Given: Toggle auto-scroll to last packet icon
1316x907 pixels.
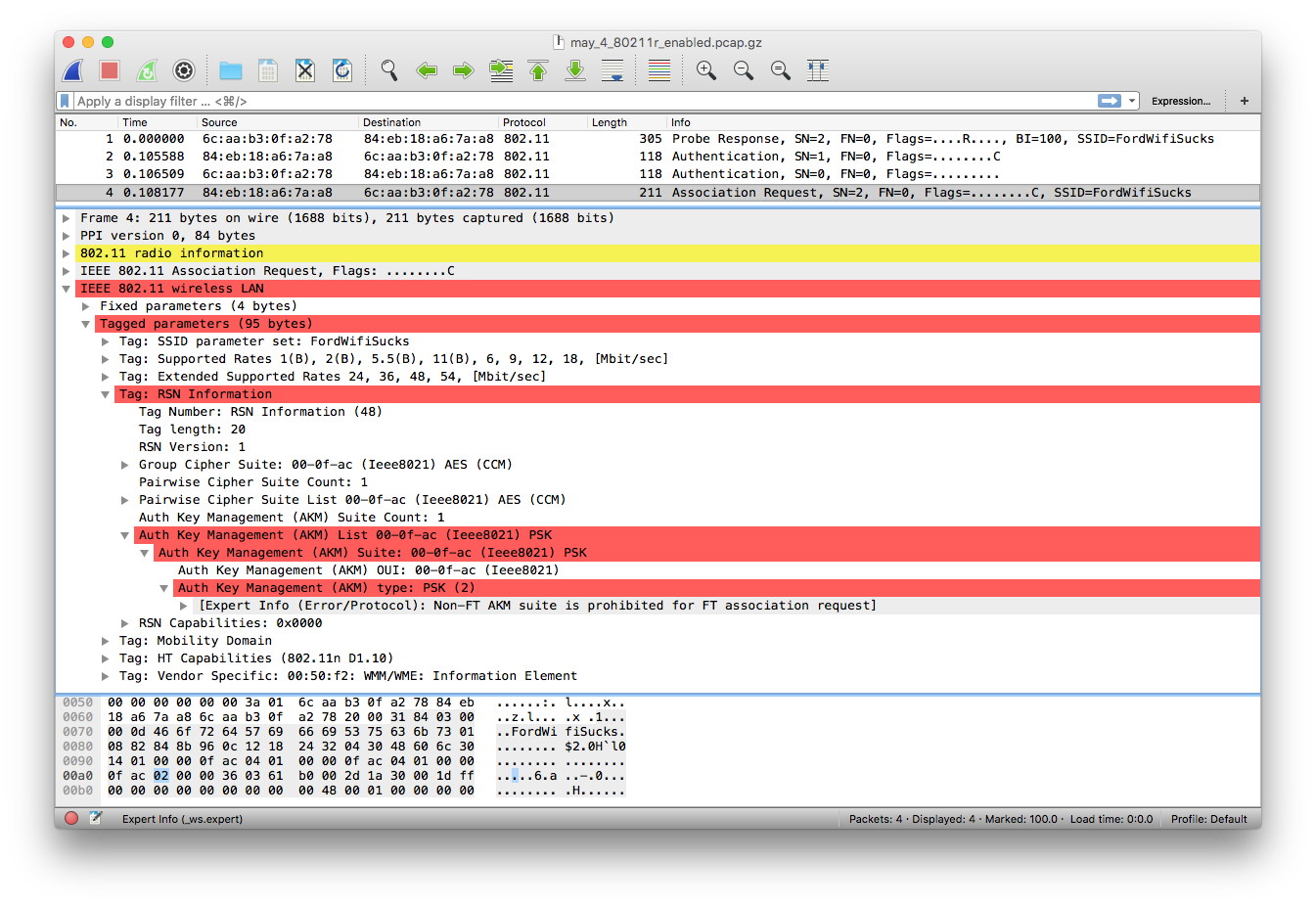Looking at the screenshot, I should [x=613, y=70].
